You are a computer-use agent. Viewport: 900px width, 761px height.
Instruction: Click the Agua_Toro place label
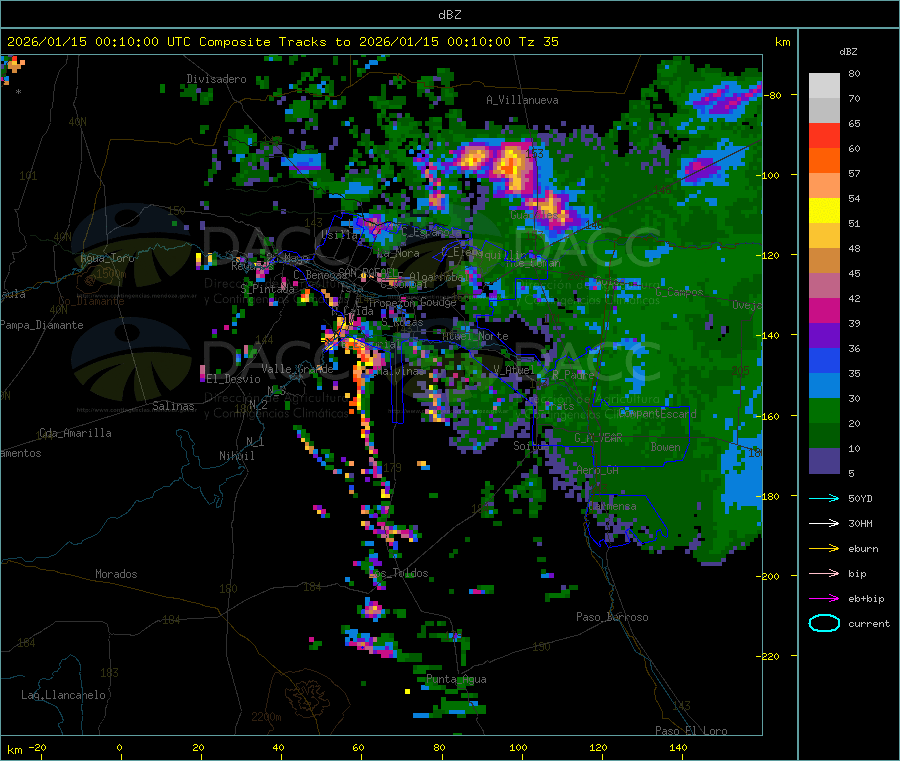pos(107,258)
